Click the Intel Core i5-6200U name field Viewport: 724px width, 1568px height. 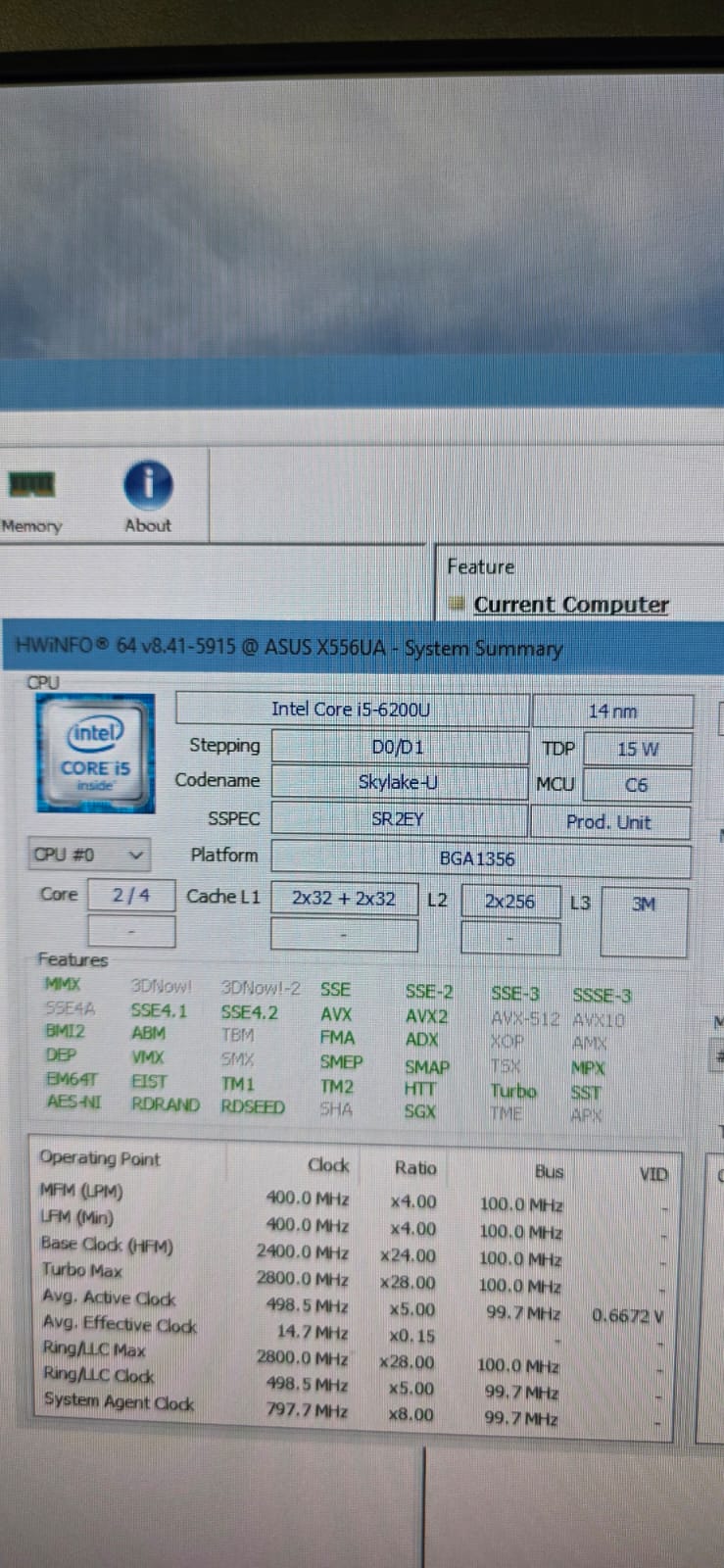351,709
